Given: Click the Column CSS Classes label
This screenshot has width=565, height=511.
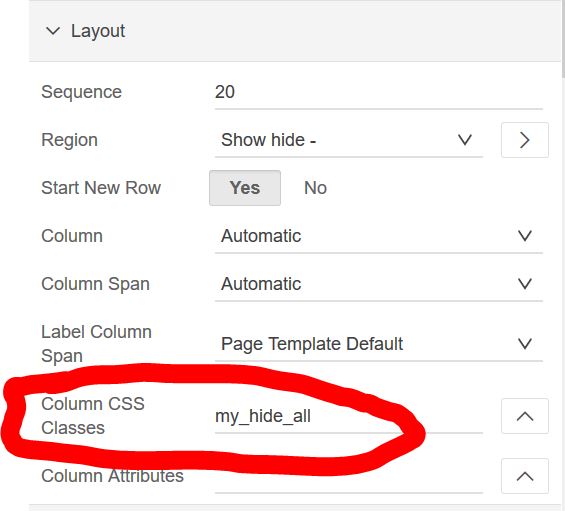Looking at the screenshot, I should 93,416.
